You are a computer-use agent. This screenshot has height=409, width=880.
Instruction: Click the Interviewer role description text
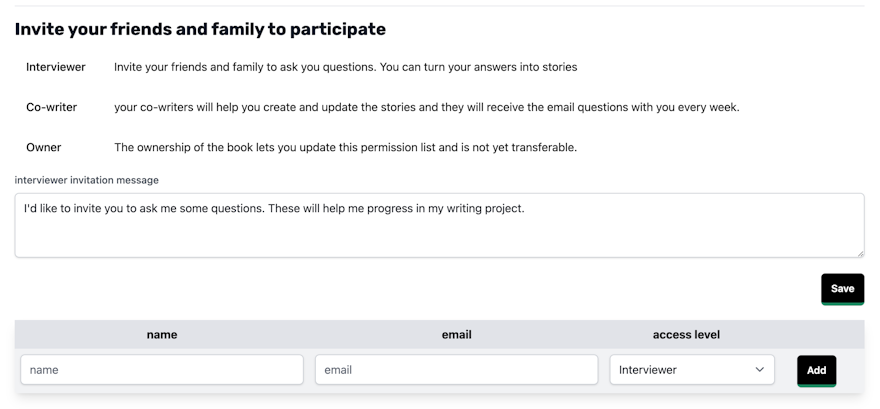click(346, 67)
